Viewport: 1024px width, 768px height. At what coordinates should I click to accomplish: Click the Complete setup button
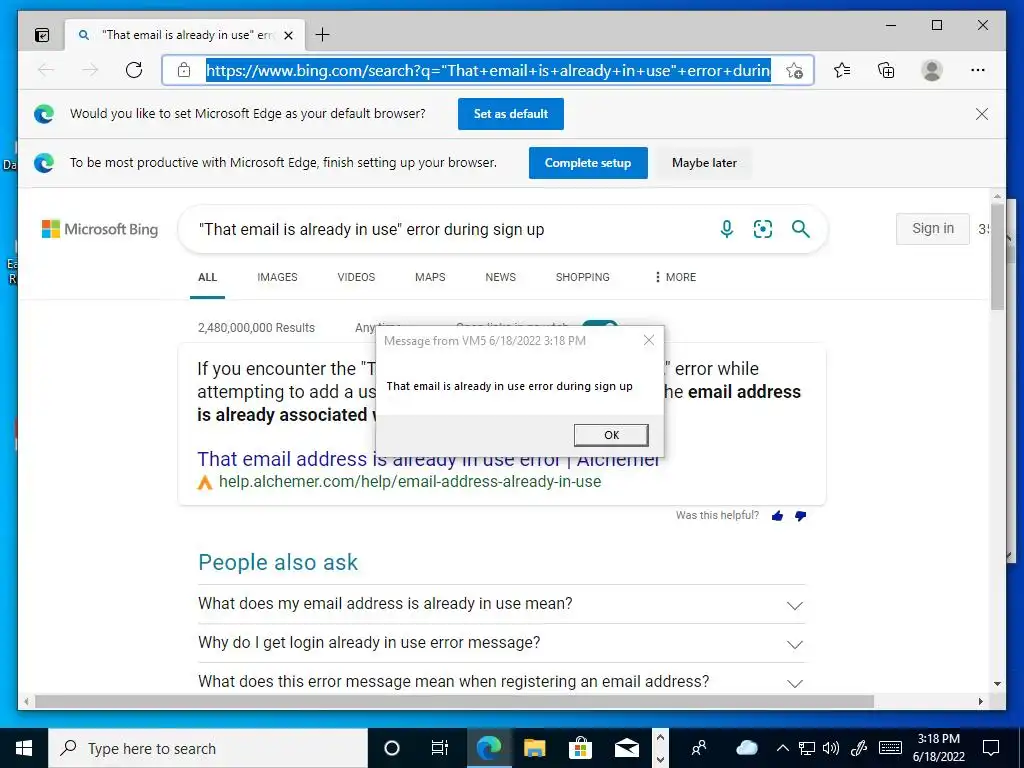(588, 163)
